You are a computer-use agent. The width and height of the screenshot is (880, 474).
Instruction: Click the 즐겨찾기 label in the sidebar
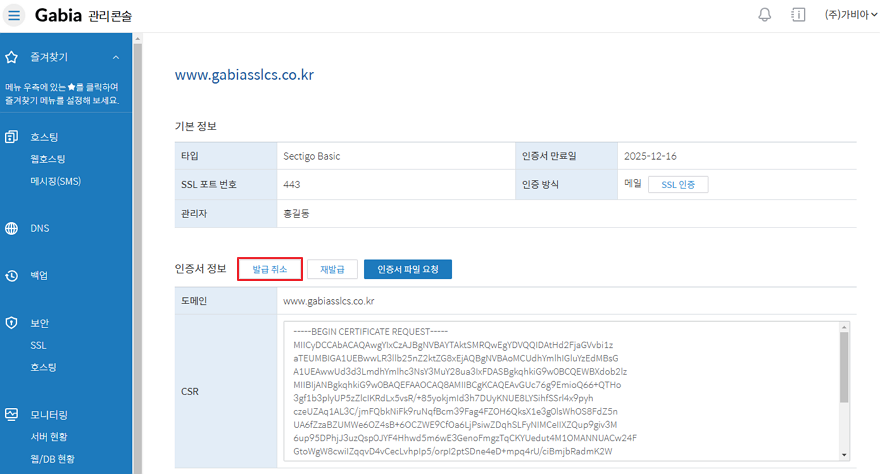coord(49,57)
